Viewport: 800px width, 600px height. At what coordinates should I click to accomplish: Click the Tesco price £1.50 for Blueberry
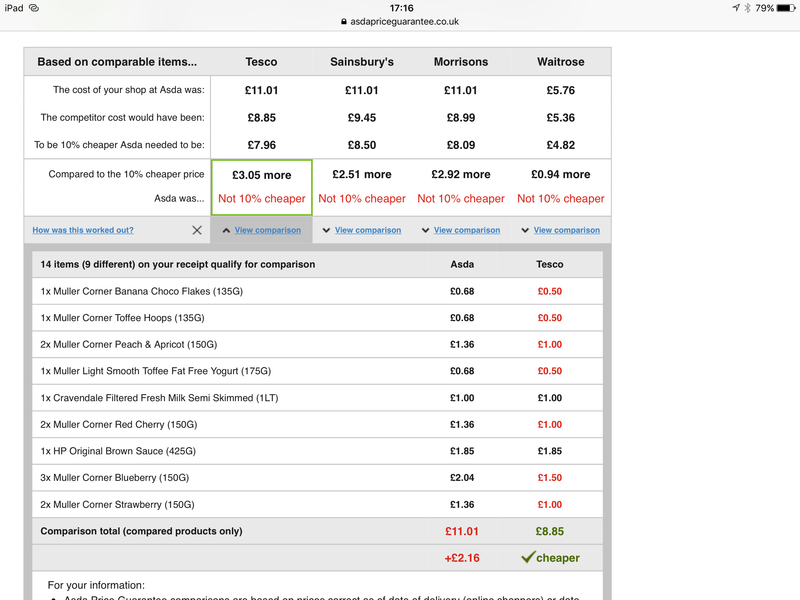pos(549,478)
